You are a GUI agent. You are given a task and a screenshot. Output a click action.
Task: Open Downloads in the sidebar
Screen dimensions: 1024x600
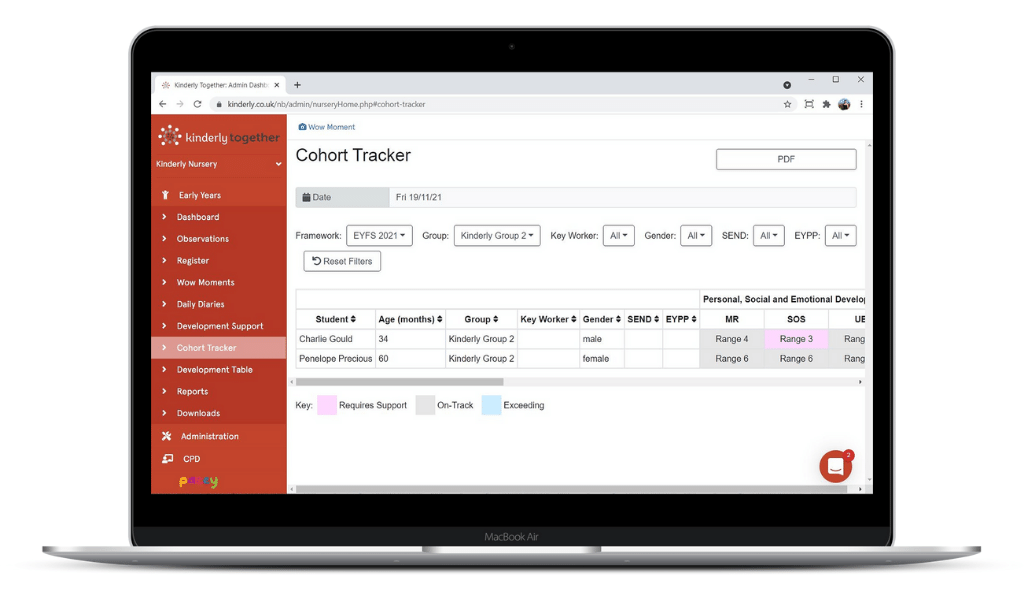point(219,413)
